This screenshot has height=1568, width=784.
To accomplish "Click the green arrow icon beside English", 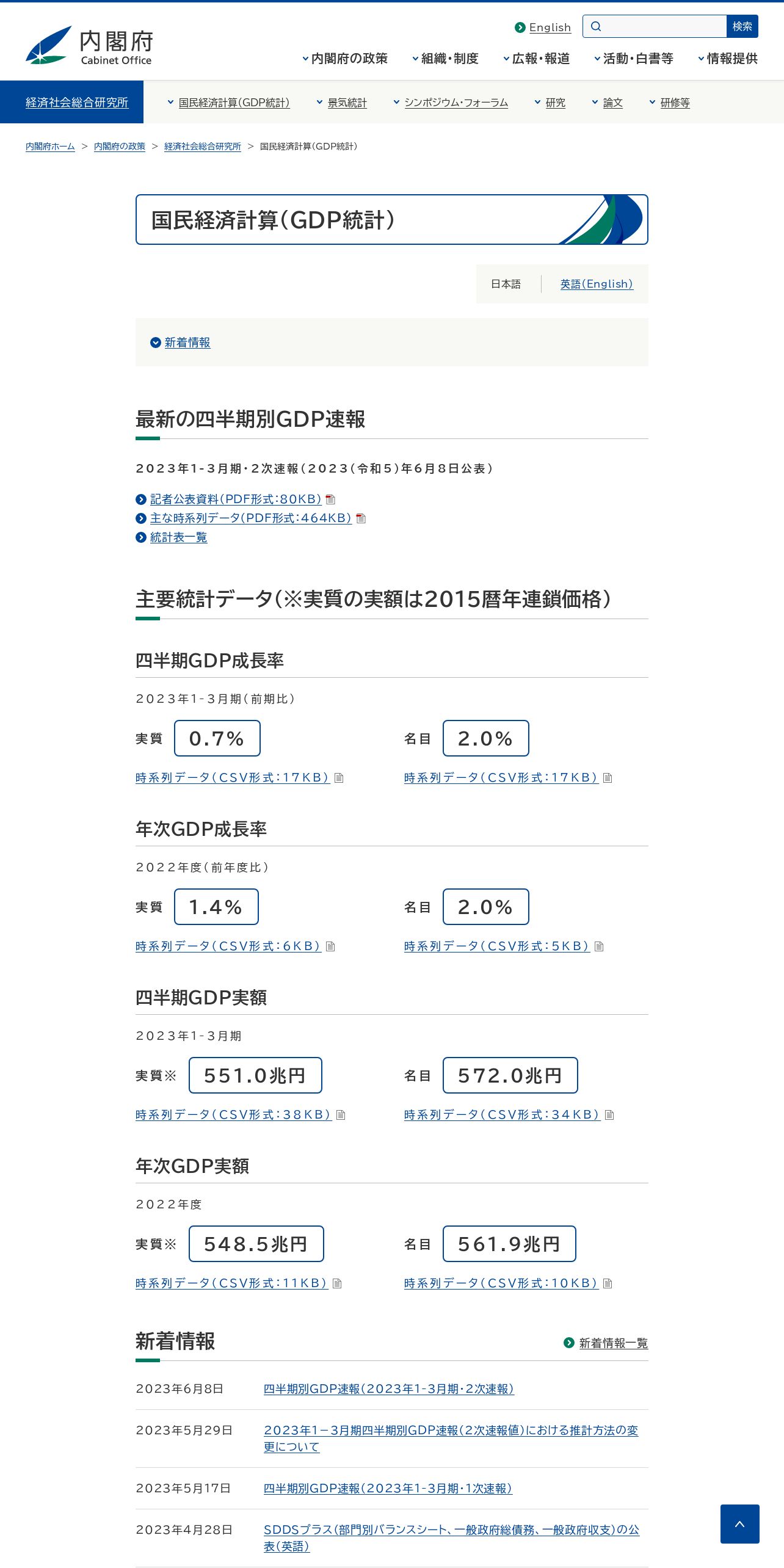I will coord(520,27).
